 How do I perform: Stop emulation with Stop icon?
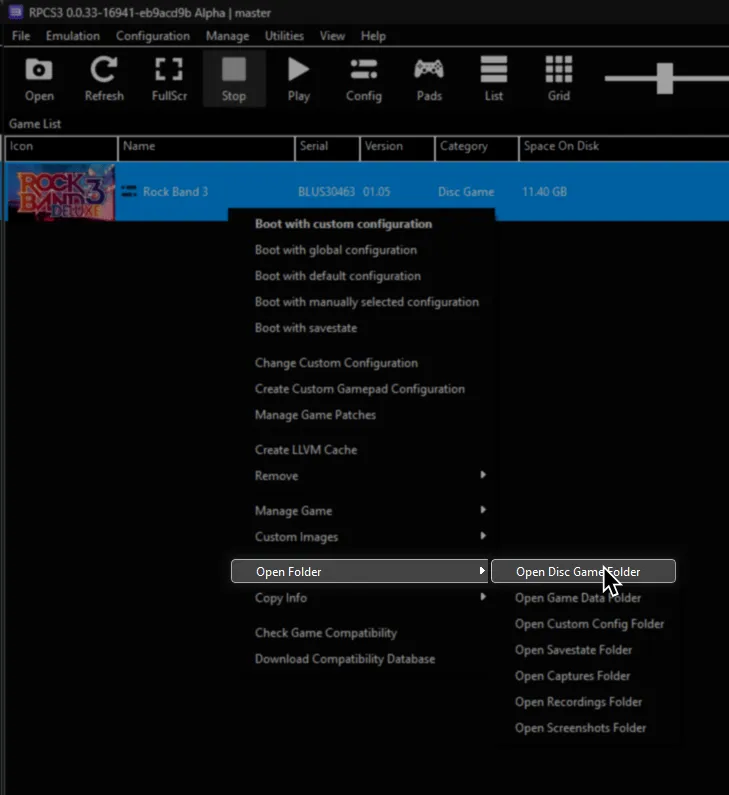point(234,79)
